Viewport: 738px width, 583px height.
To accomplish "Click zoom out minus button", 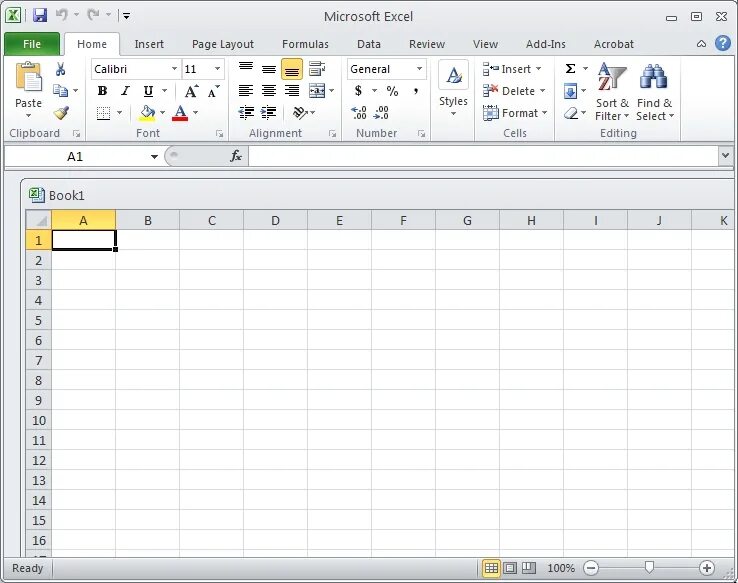I will tap(591, 568).
